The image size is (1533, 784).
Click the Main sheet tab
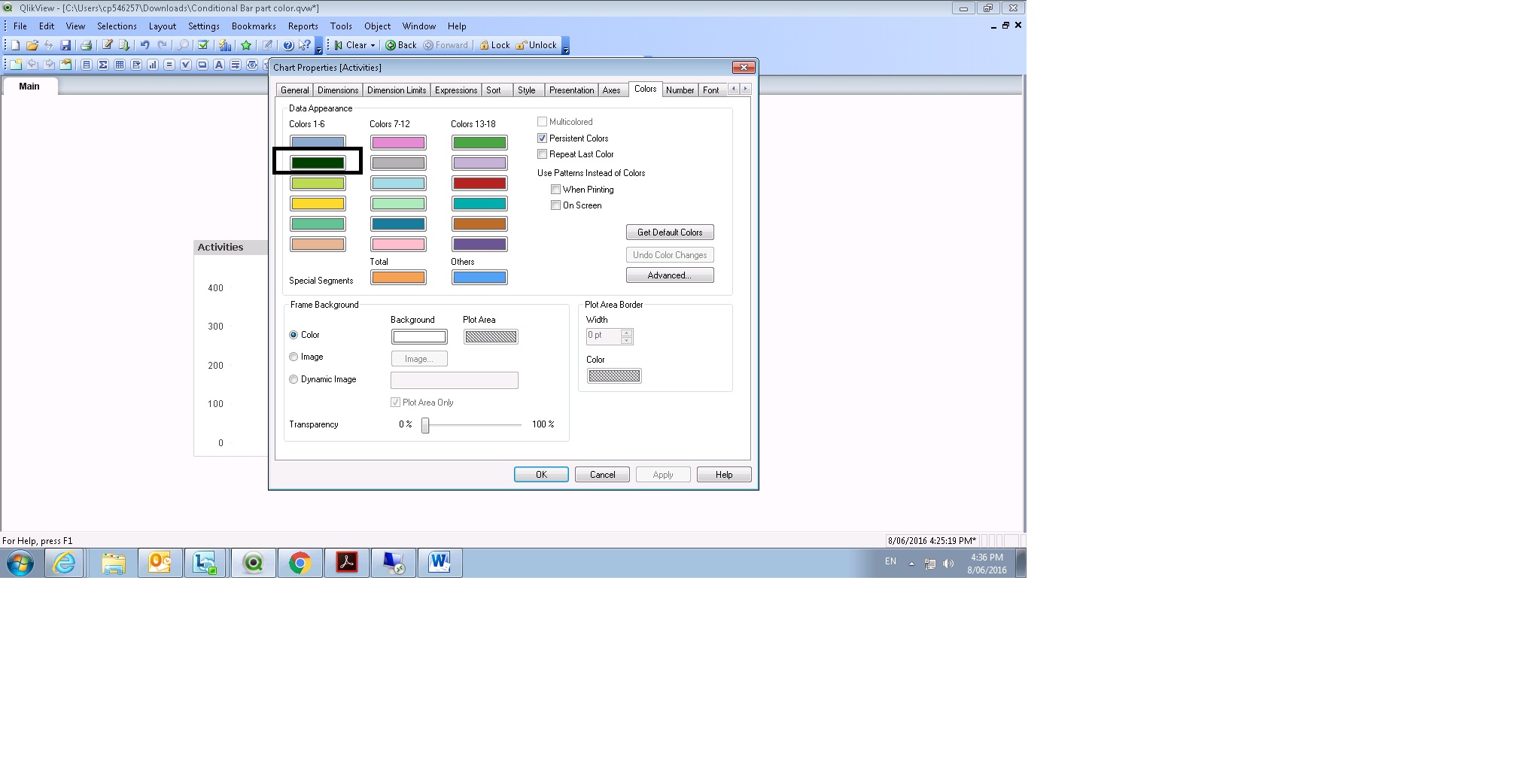(29, 87)
